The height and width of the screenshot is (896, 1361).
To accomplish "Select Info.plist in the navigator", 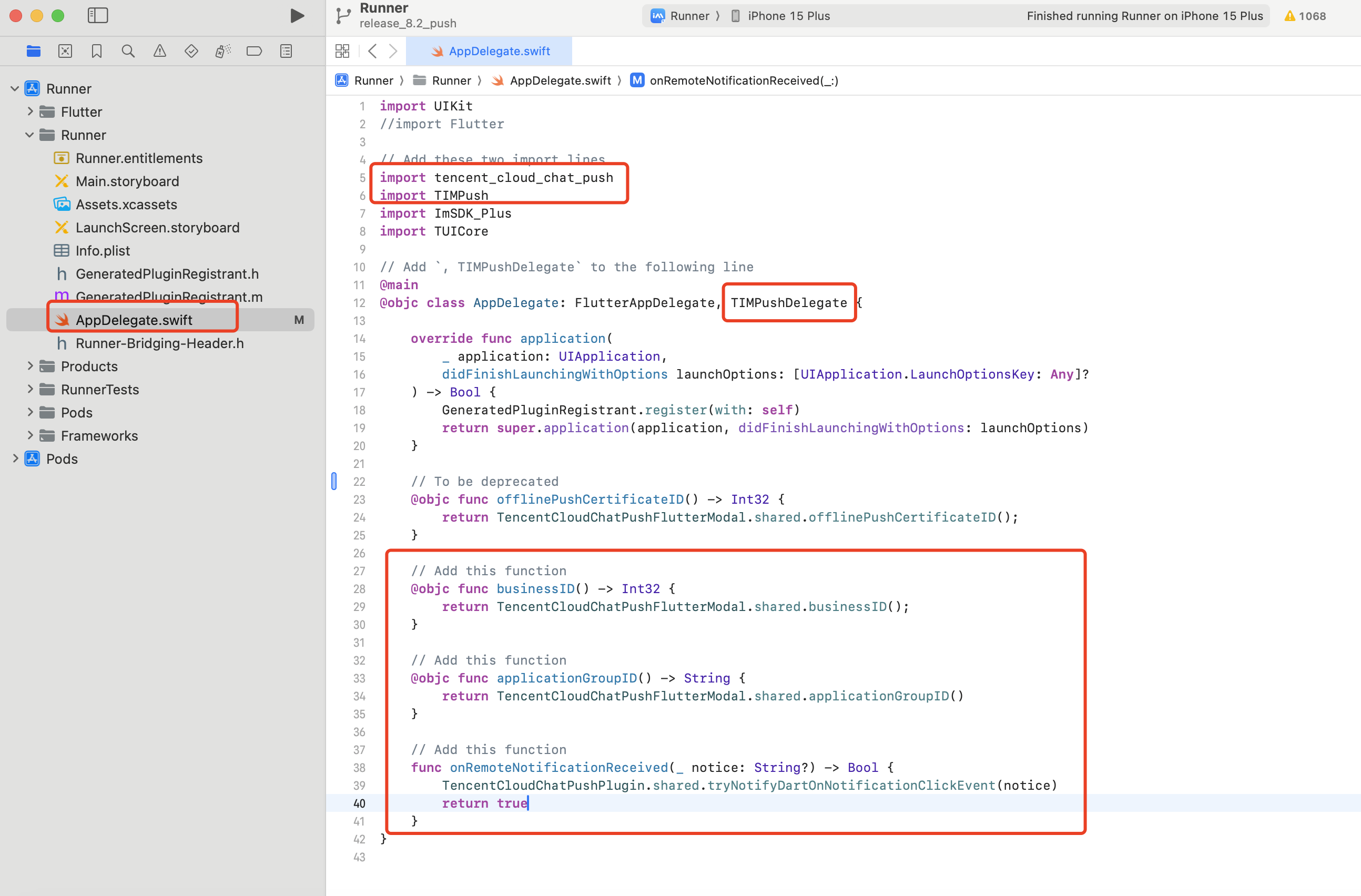I will click(103, 250).
